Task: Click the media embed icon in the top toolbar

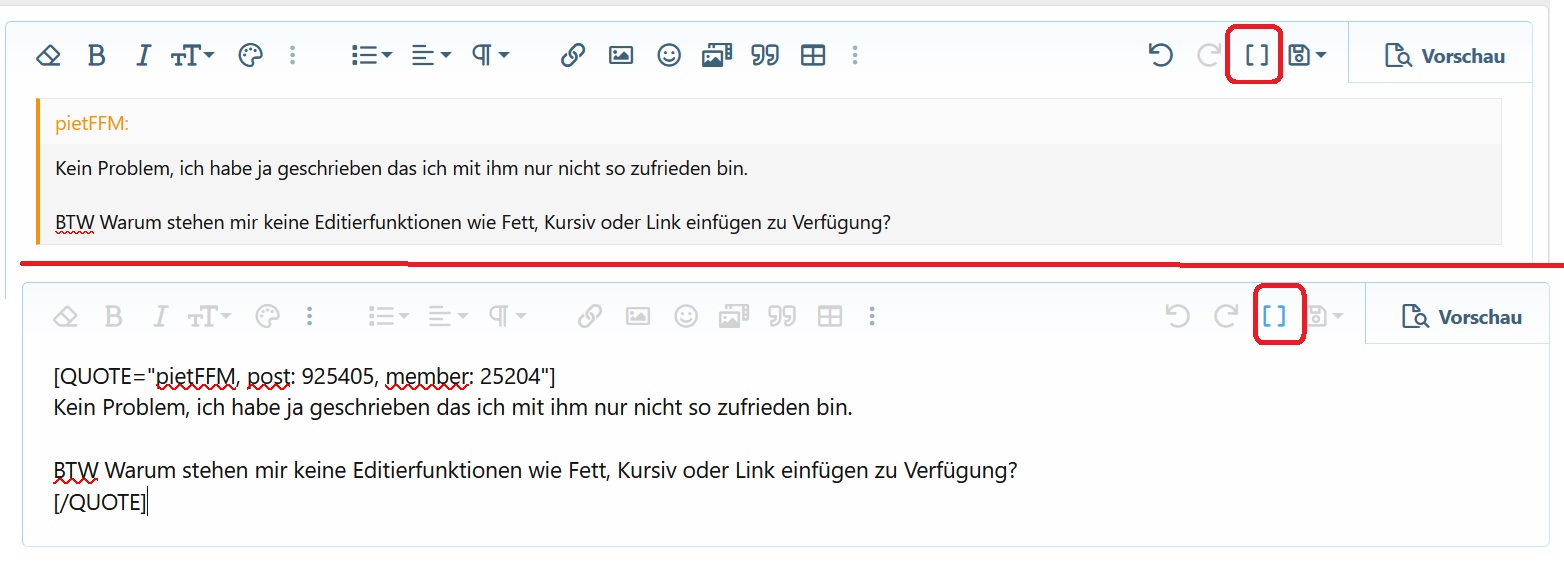Action: click(x=717, y=56)
